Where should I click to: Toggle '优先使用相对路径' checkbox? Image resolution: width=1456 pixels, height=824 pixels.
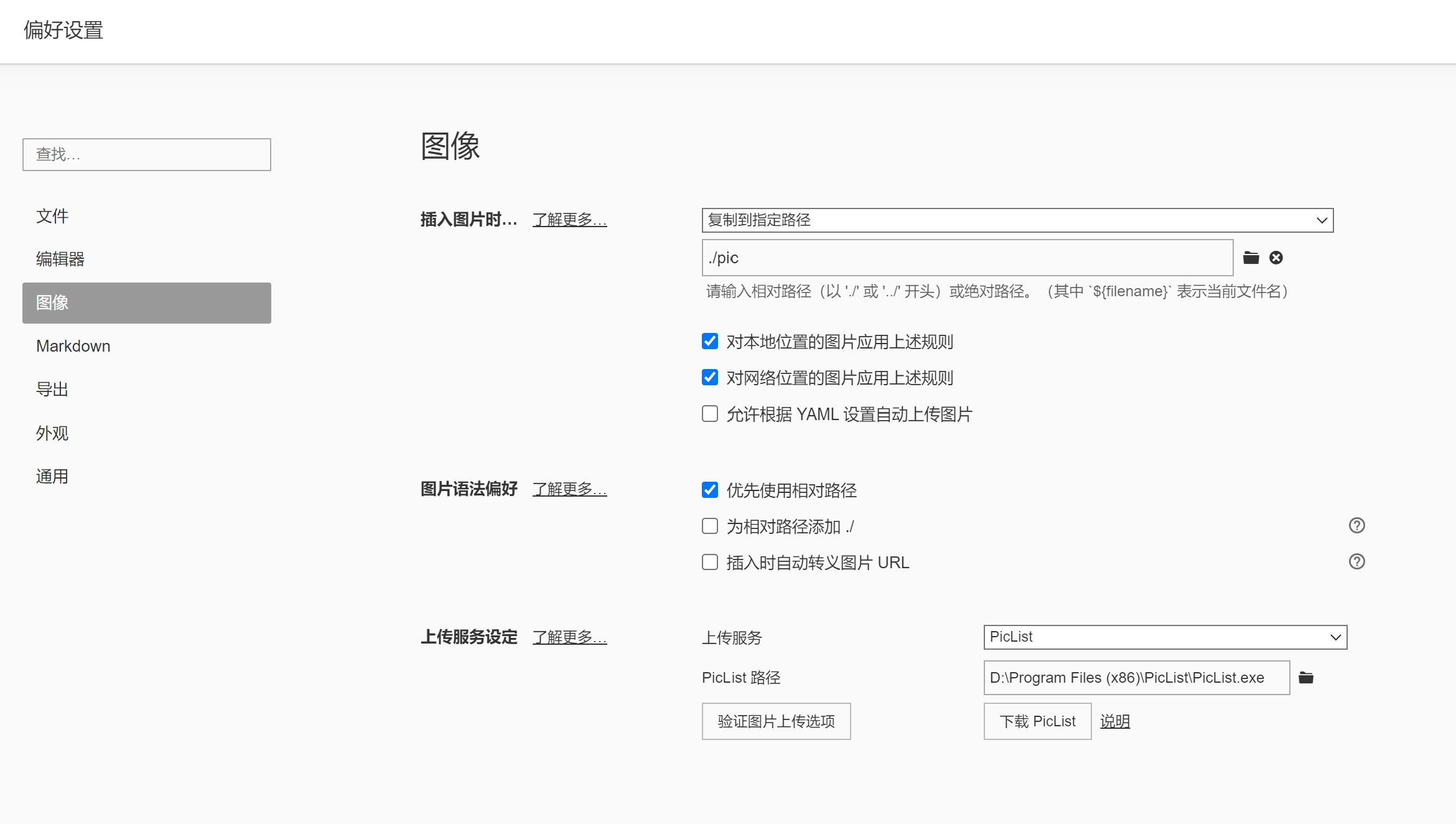click(x=710, y=490)
